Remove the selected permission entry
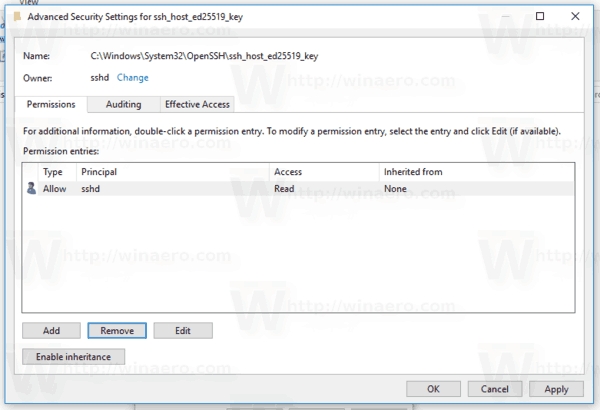Viewport: 600px width, 410px height. click(x=117, y=330)
